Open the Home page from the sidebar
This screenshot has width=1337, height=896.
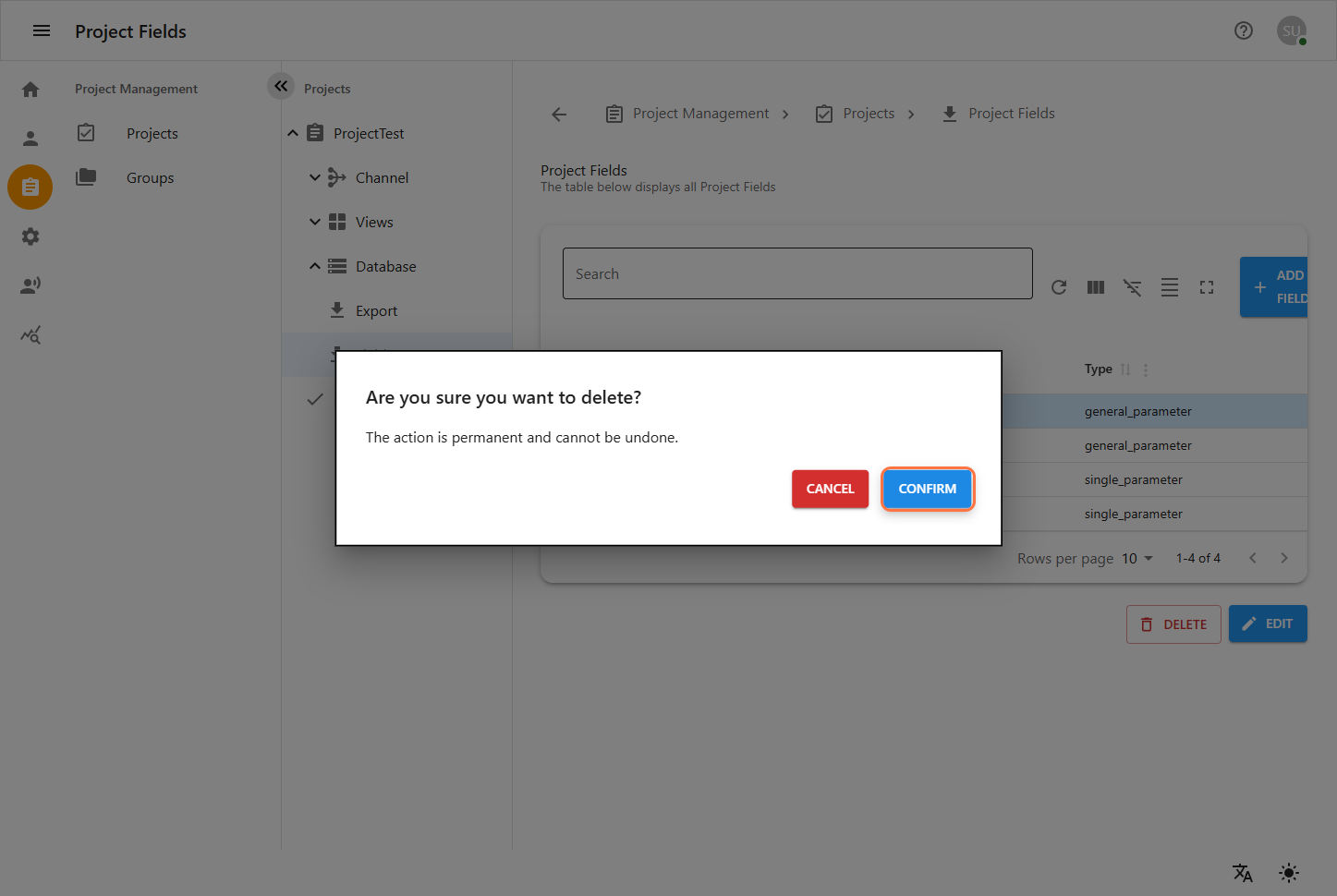(x=30, y=89)
